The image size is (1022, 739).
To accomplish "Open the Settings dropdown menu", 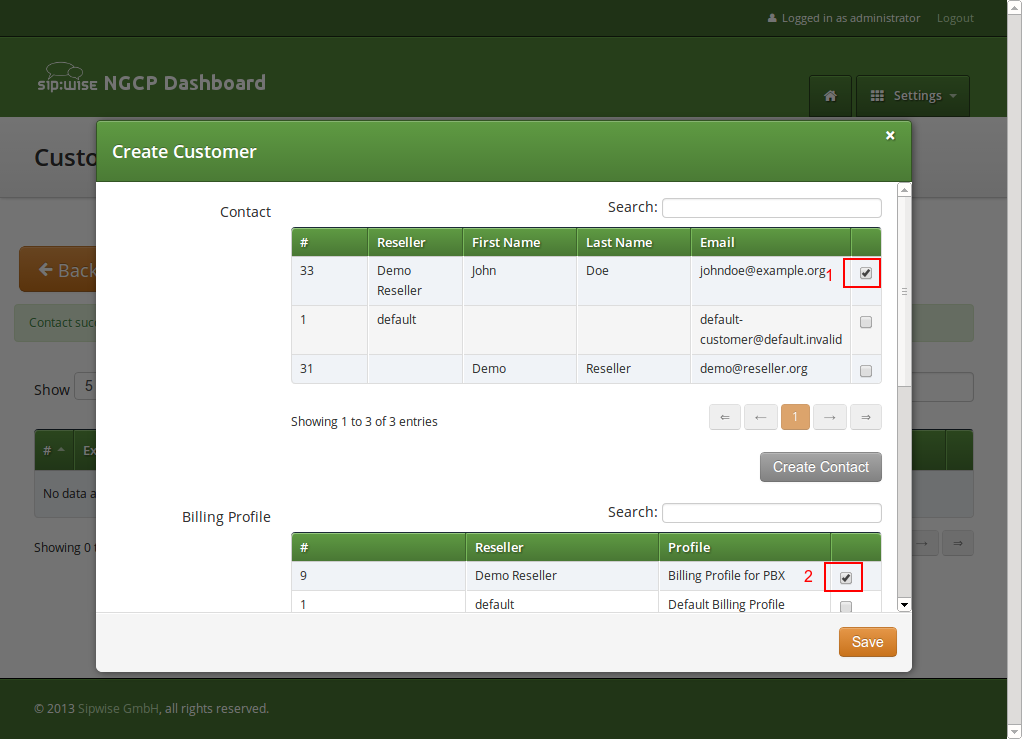I will 912,95.
